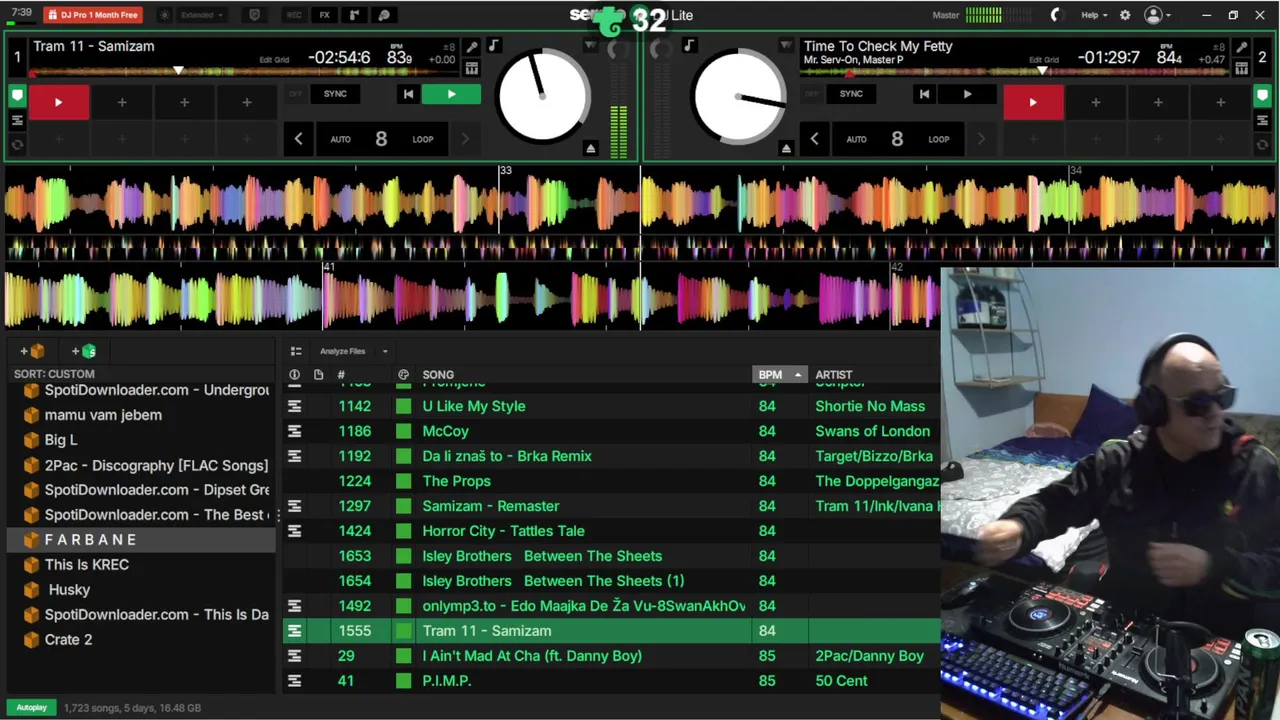Eject the track from deck 1

tap(590, 149)
